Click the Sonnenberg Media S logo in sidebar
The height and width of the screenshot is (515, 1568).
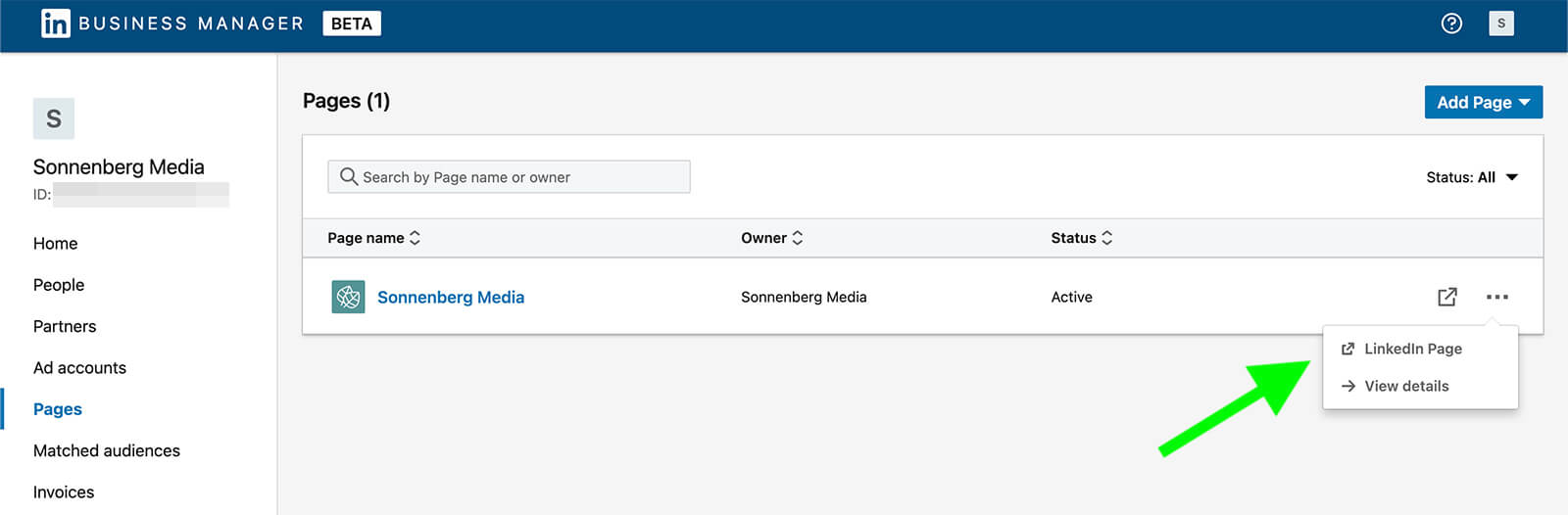[54, 118]
